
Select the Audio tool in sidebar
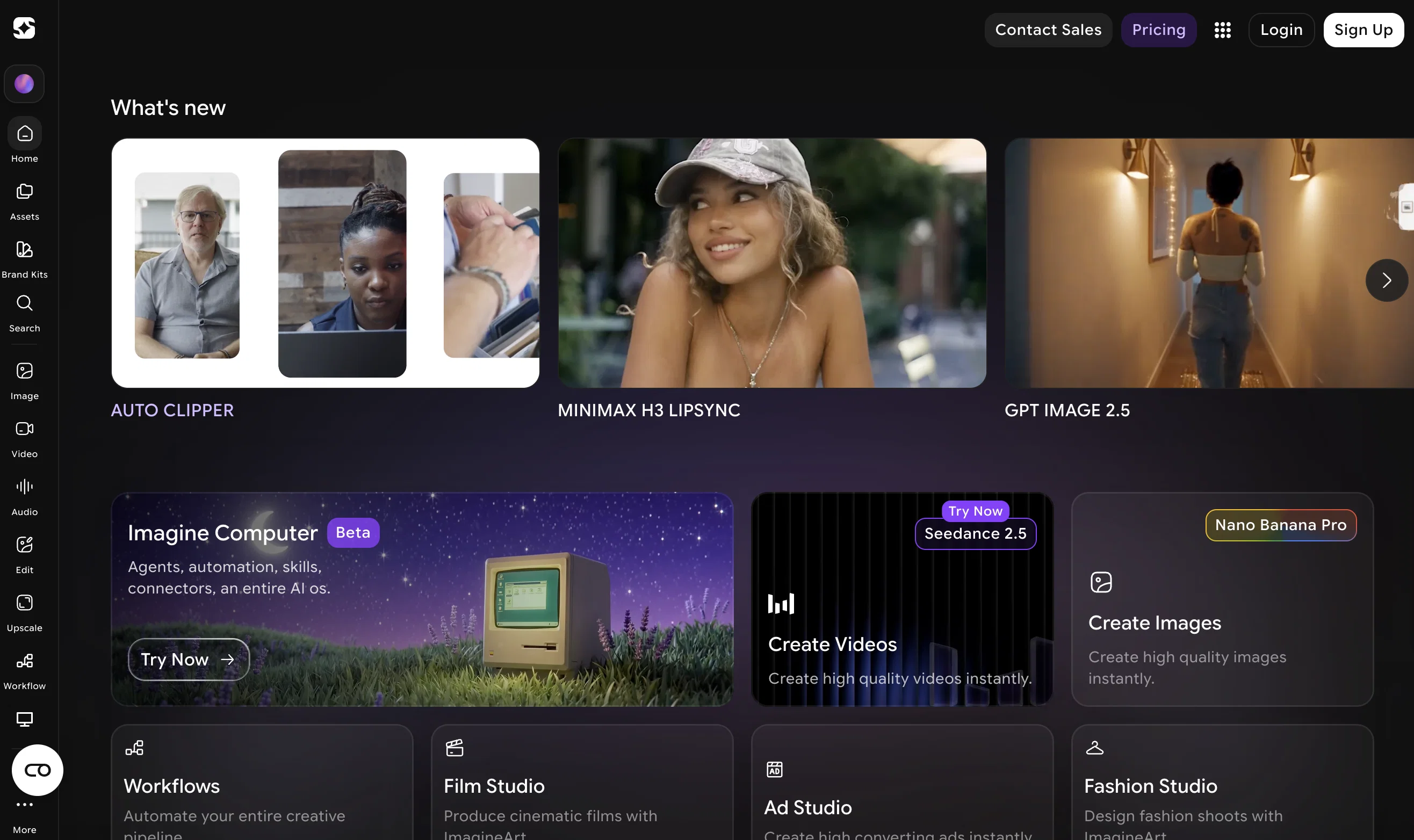(x=24, y=496)
